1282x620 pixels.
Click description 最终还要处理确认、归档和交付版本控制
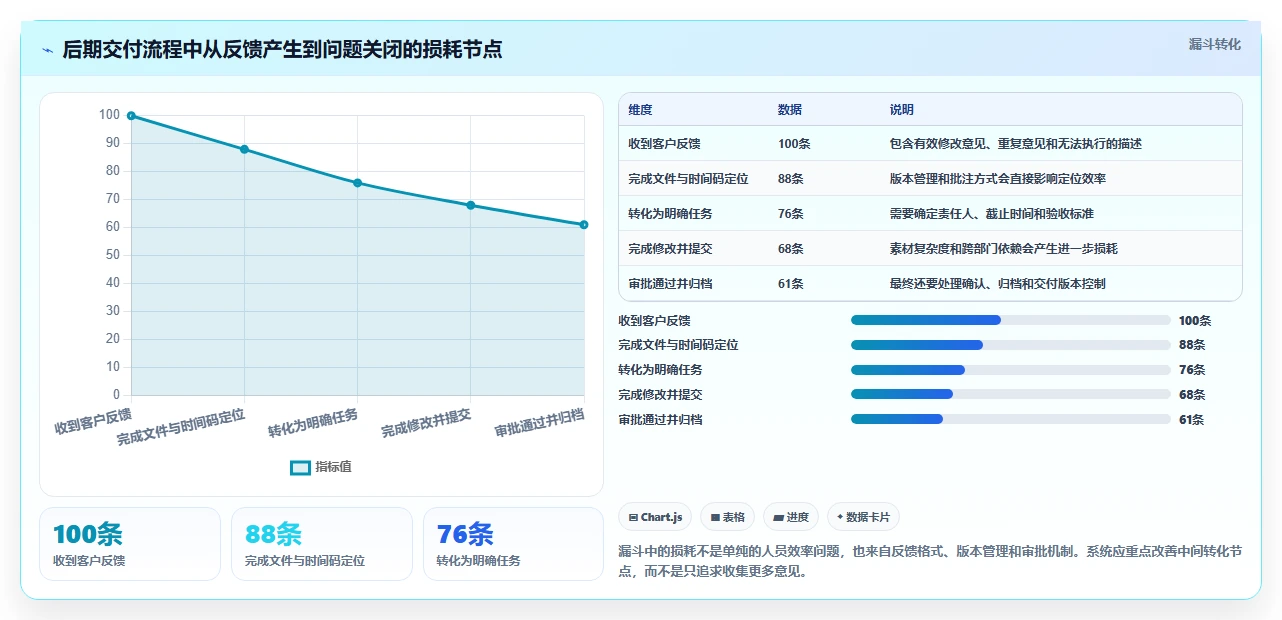(998, 284)
